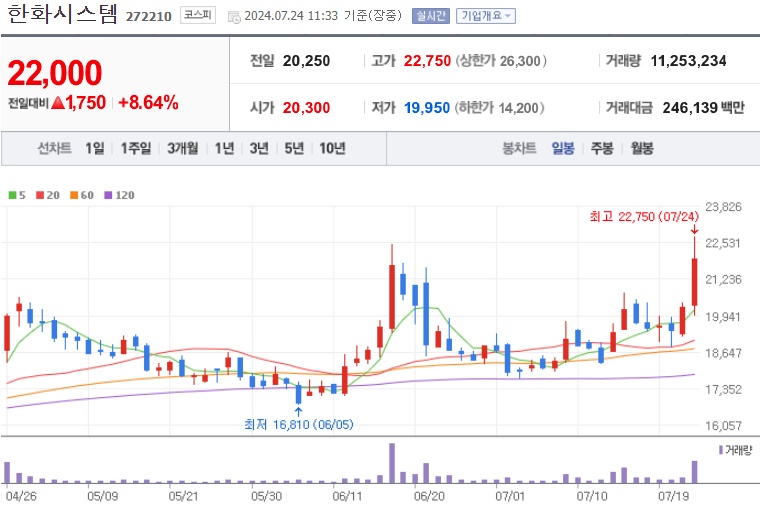
Task: Click the 저가 value 19,950
Action: click(427, 107)
